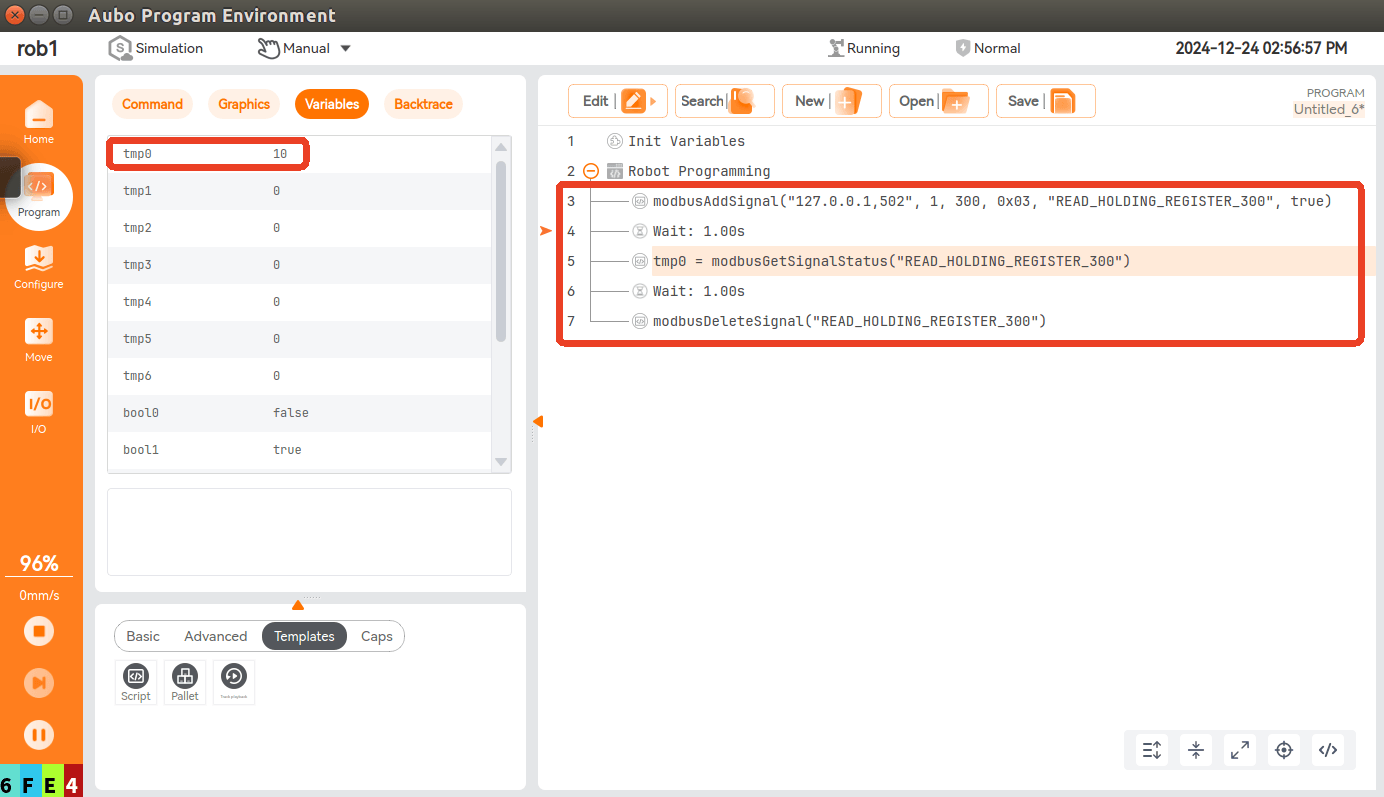
Task: Insert a Script template
Action: click(x=136, y=682)
